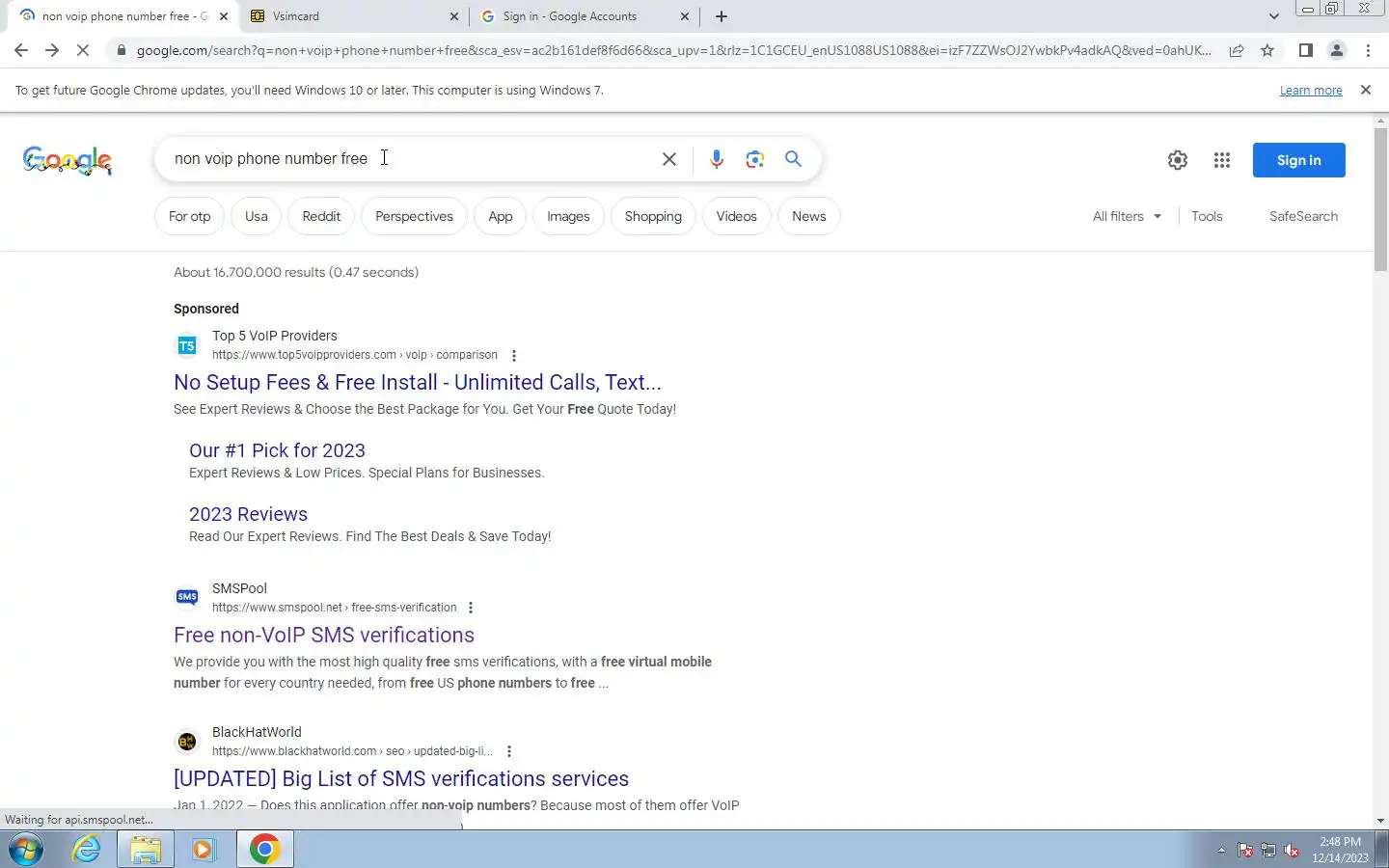Image resolution: width=1389 pixels, height=868 pixels.
Task: Click the blue Sign in button
Action: click(x=1298, y=160)
